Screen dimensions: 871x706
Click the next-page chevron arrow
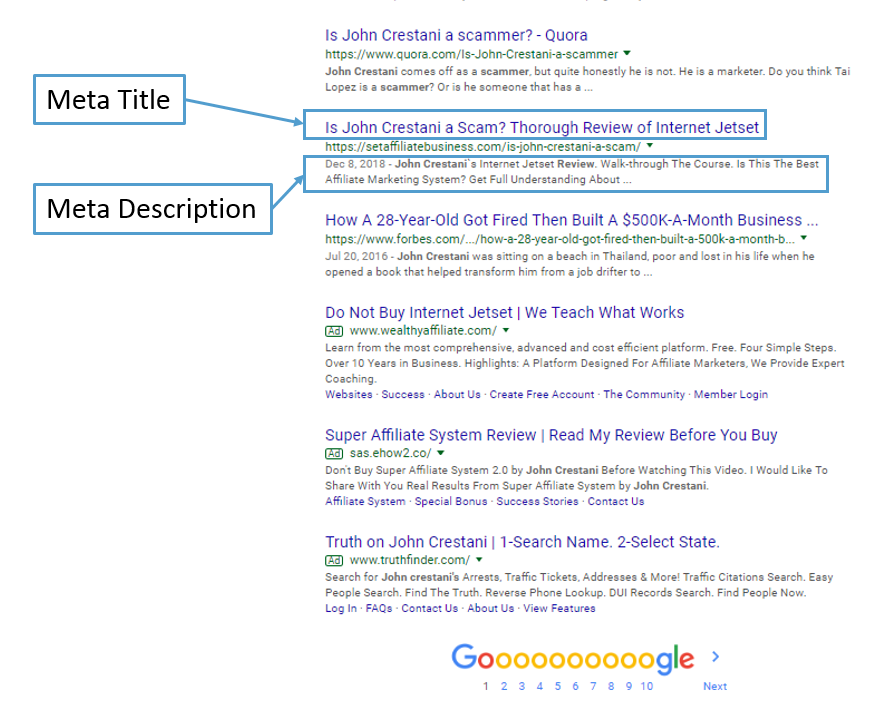pyautogui.click(x=715, y=657)
